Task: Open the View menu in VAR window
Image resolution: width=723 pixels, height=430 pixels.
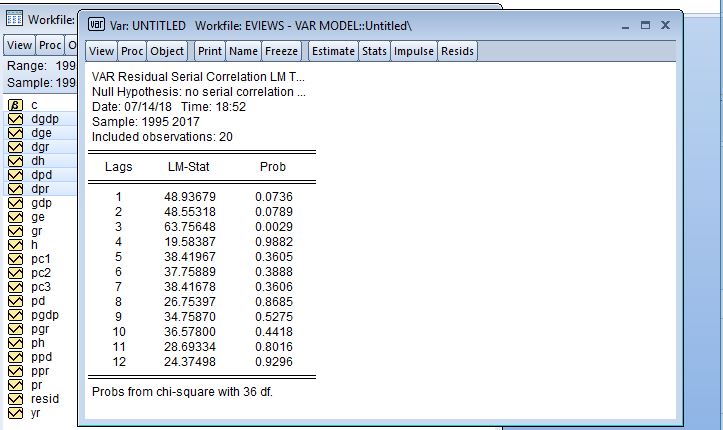Action: (x=101, y=51)
